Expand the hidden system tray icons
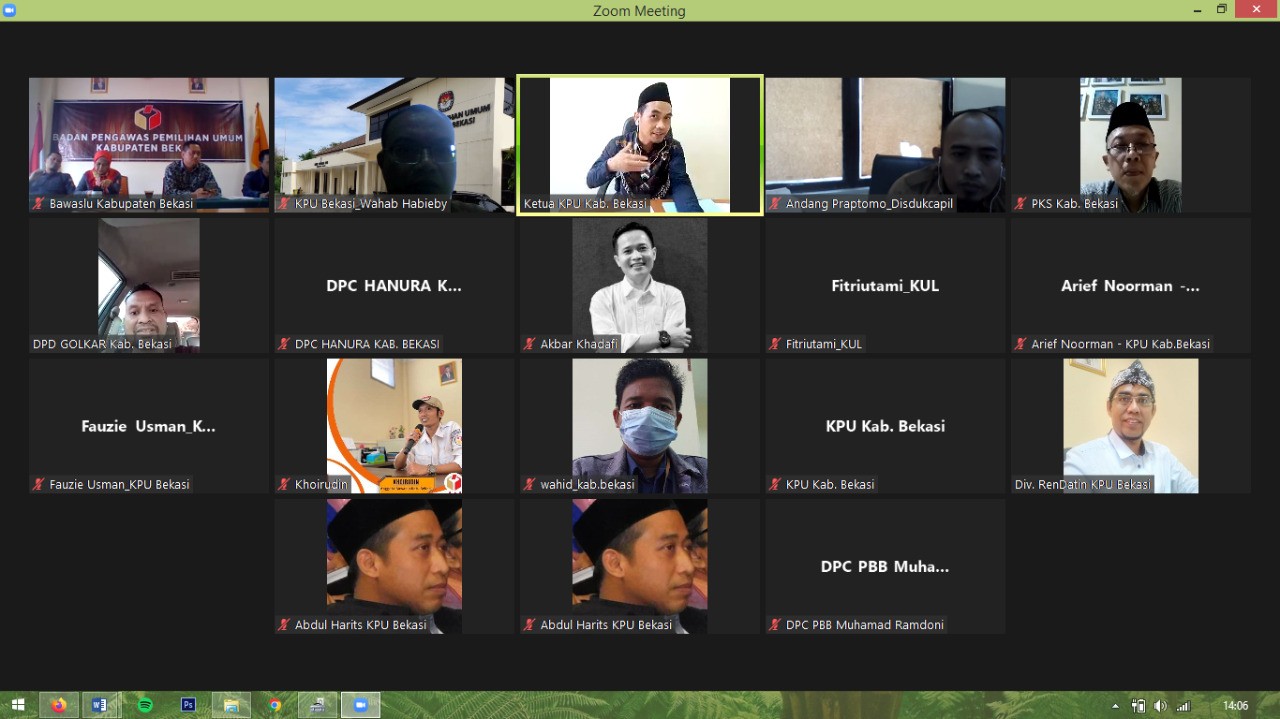The image size is (1280, 719). click(x=1116, y=706)
